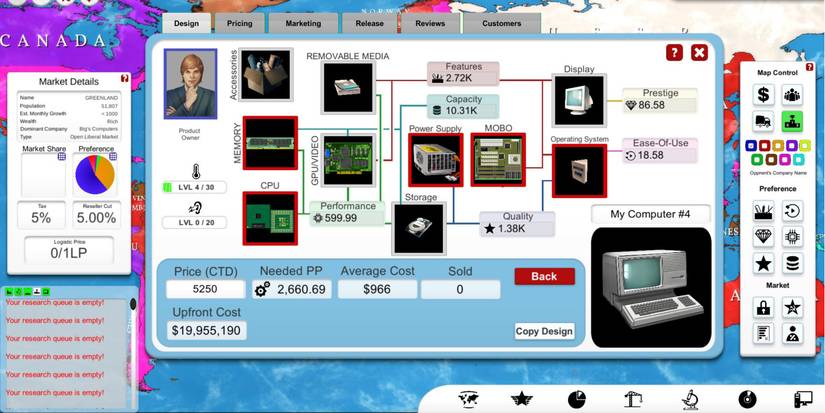Choose the MOBO motherboard component

[498, 160]
